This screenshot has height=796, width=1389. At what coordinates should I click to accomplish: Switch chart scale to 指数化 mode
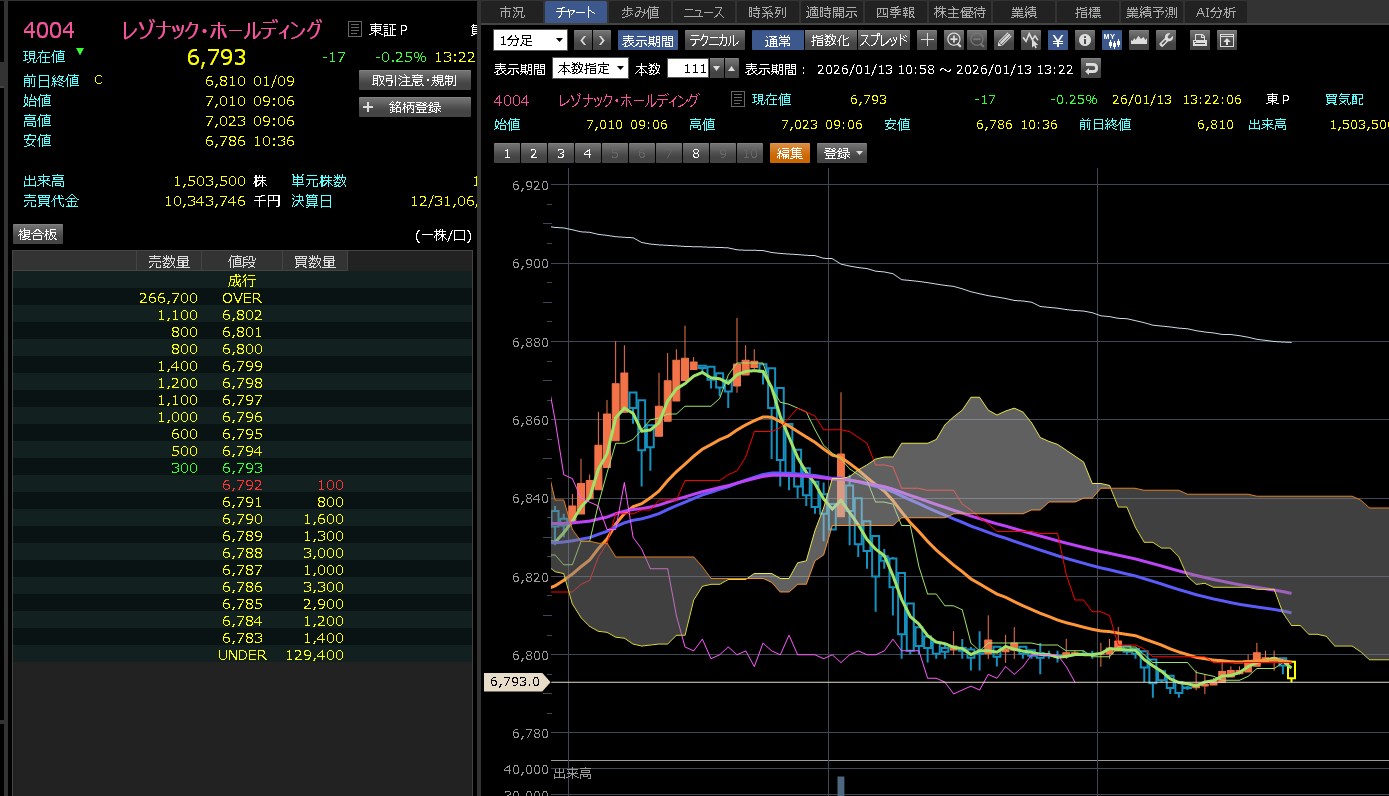829,40
